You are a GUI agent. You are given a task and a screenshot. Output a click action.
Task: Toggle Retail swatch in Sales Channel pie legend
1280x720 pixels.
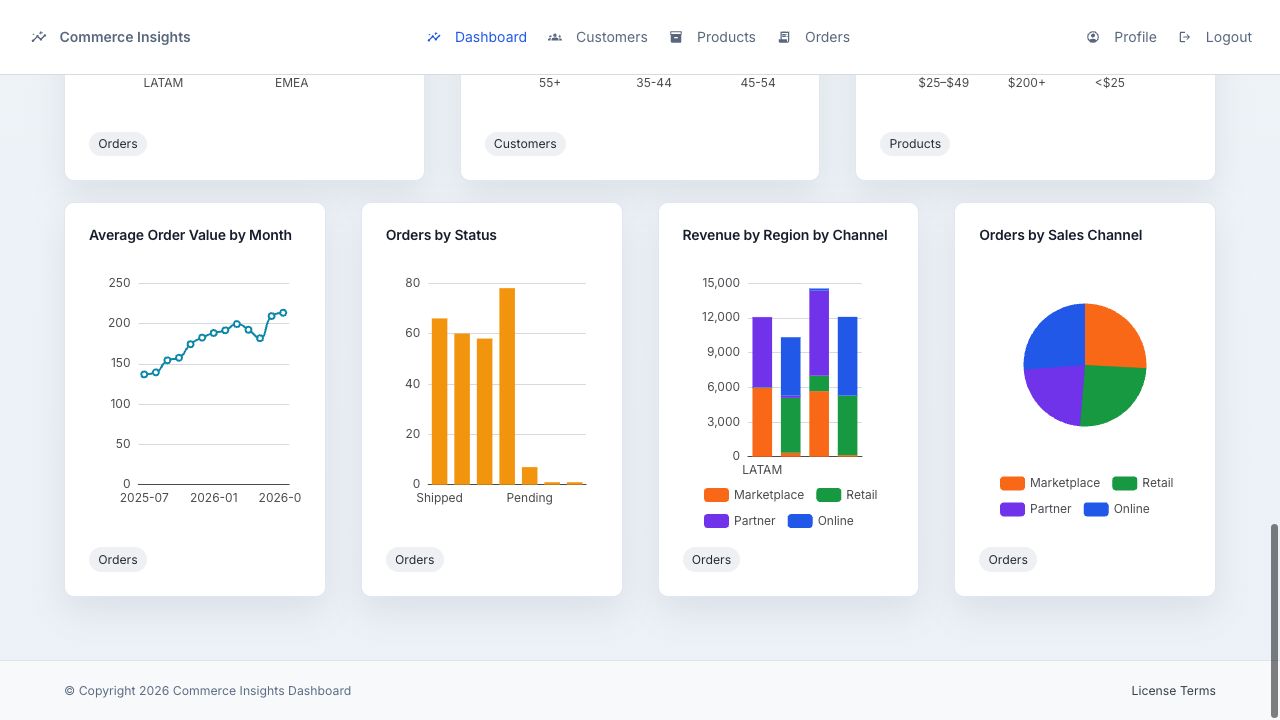point(1125,483)
